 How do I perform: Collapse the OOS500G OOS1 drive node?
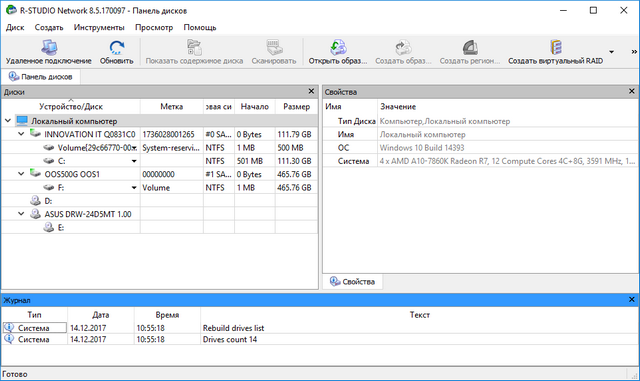click(x=21, y=174)
